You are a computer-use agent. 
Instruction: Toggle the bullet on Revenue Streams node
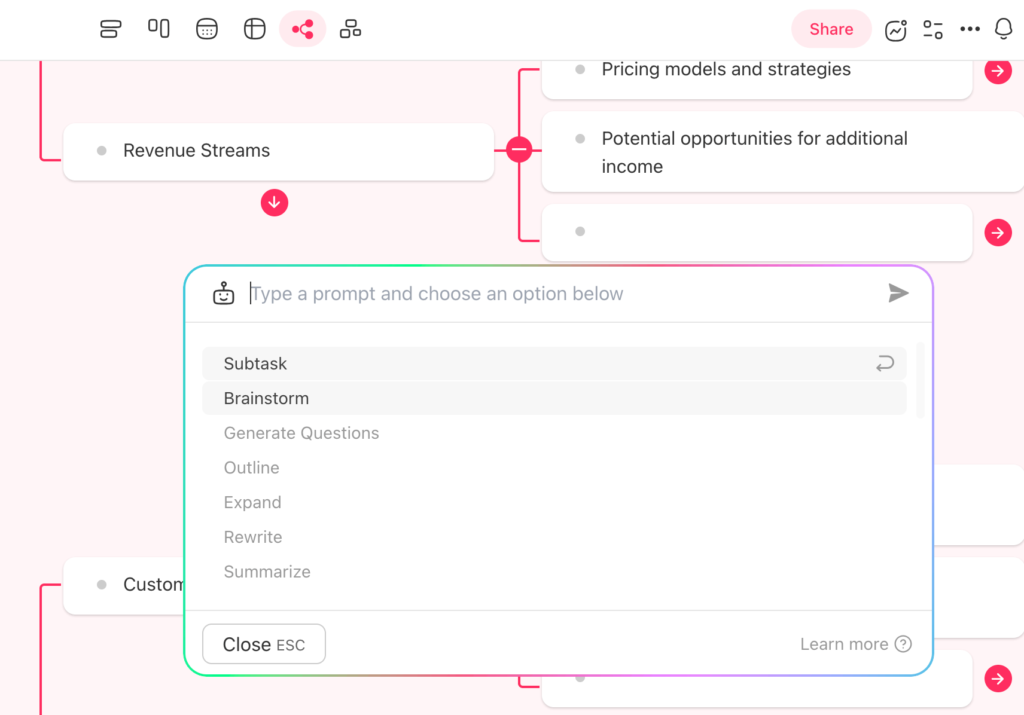[101, 151]
